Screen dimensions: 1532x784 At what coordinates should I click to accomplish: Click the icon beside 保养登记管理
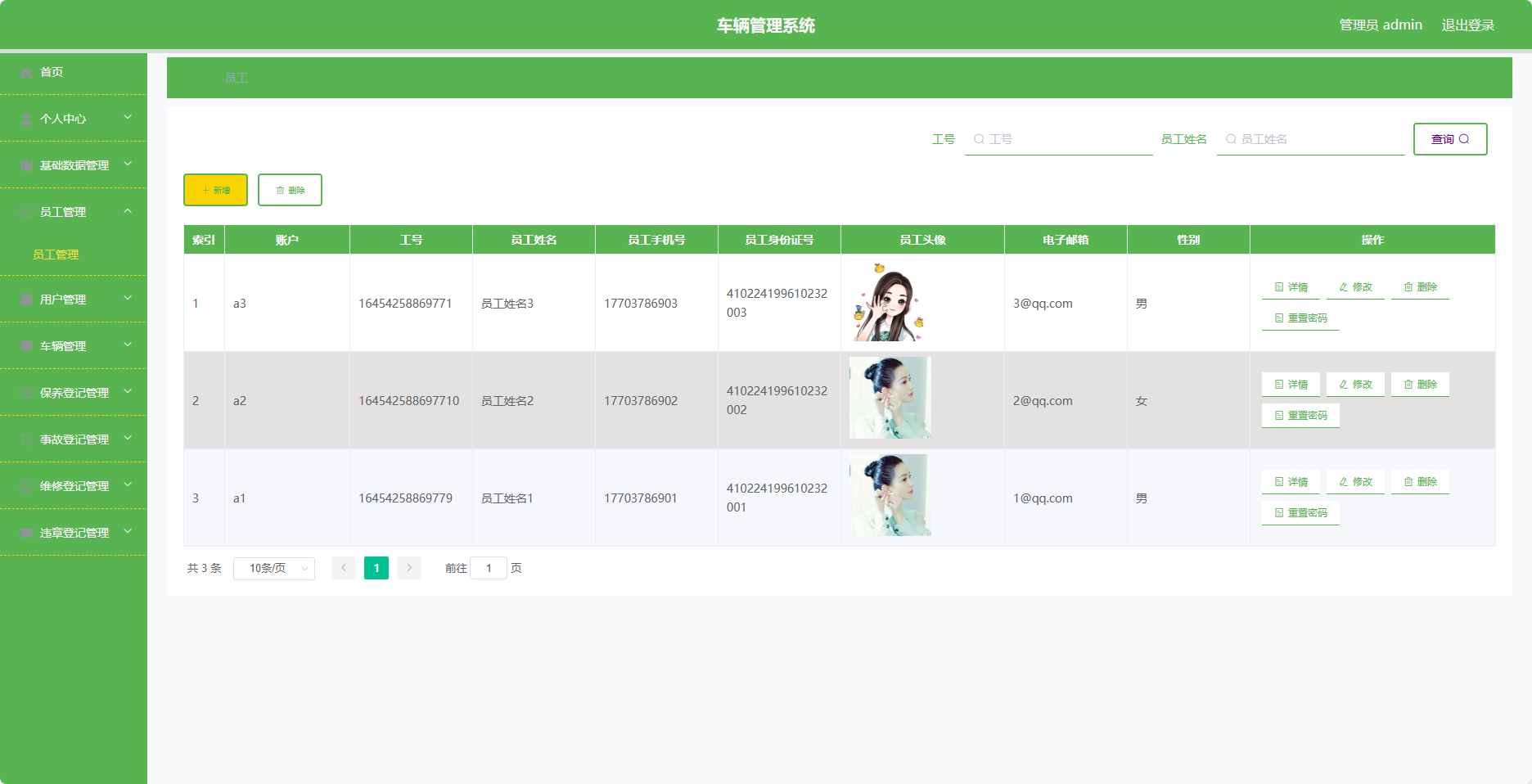26,394
